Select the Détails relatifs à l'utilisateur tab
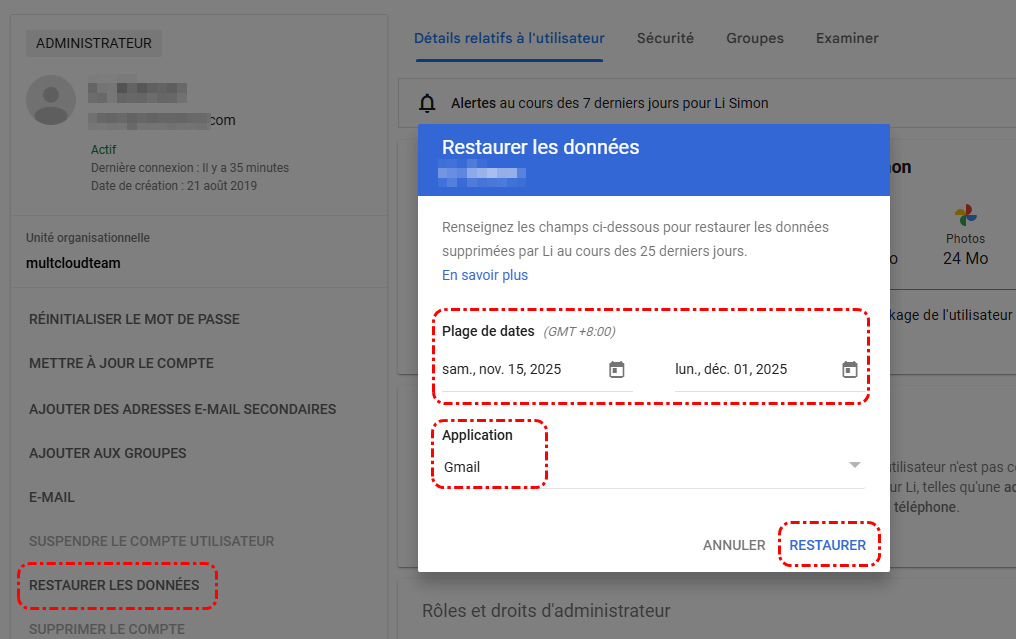Screen dimensions: 1016x639 509,38
